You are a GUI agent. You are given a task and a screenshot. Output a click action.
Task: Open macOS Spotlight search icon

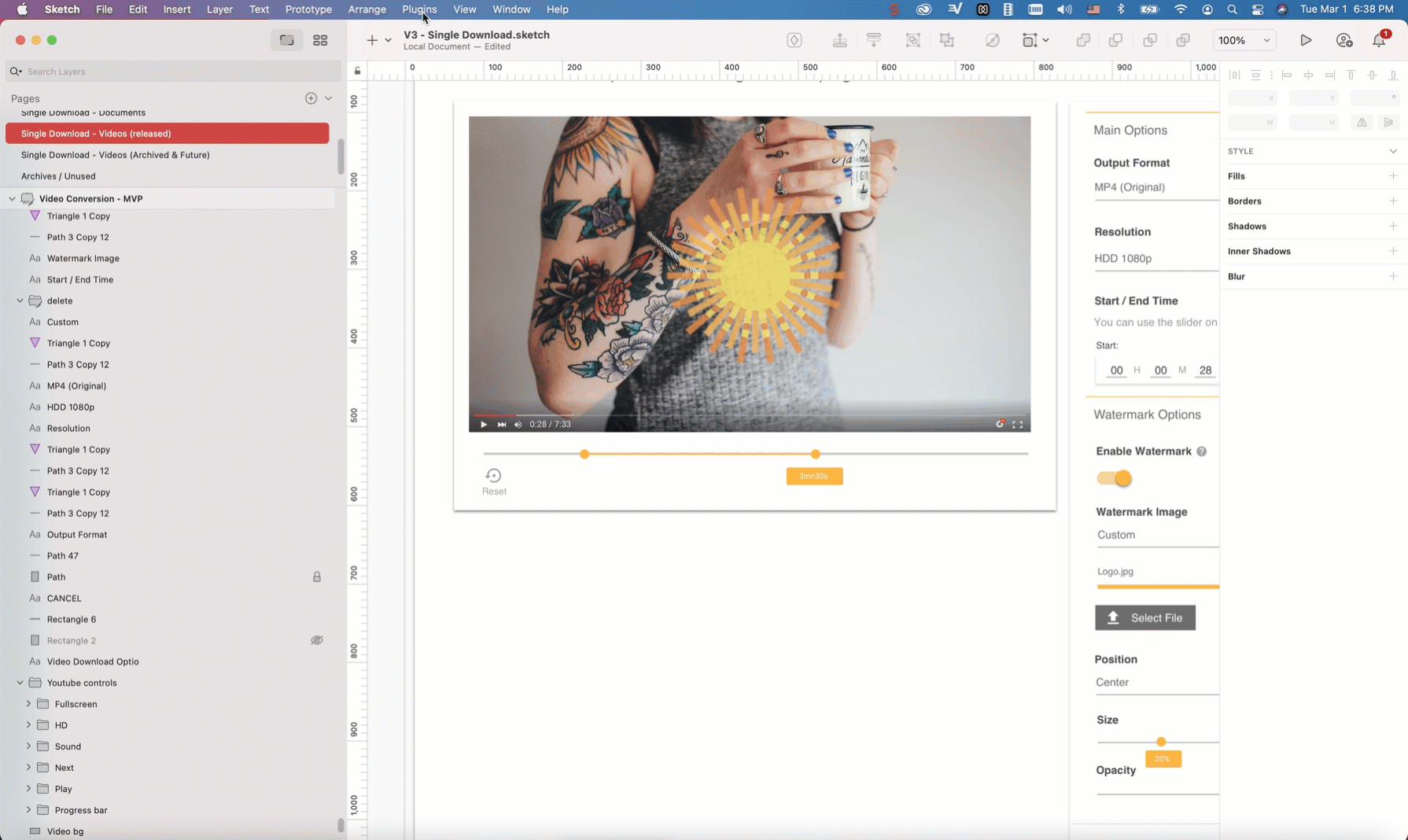1233,9
